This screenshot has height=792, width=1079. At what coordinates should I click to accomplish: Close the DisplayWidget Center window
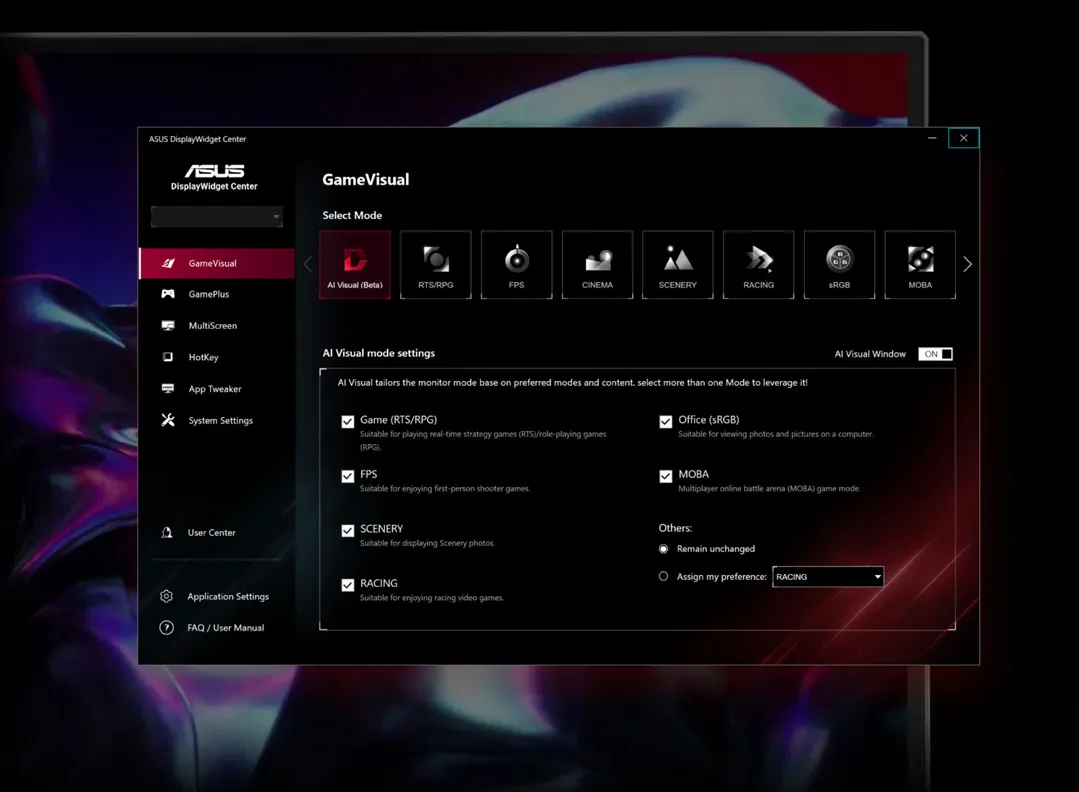click(963, 138)
